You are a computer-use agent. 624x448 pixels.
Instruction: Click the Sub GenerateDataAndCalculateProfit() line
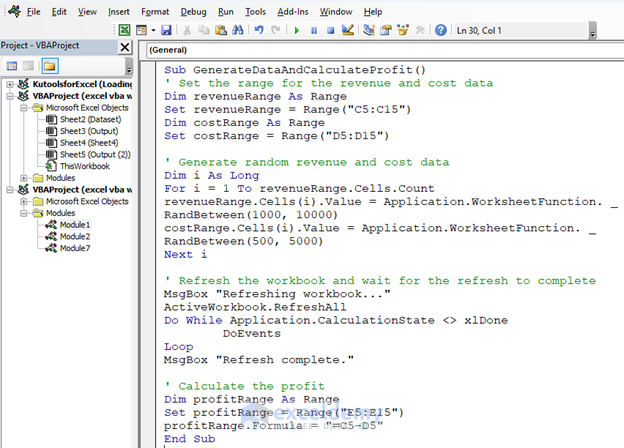pos(295,70)
